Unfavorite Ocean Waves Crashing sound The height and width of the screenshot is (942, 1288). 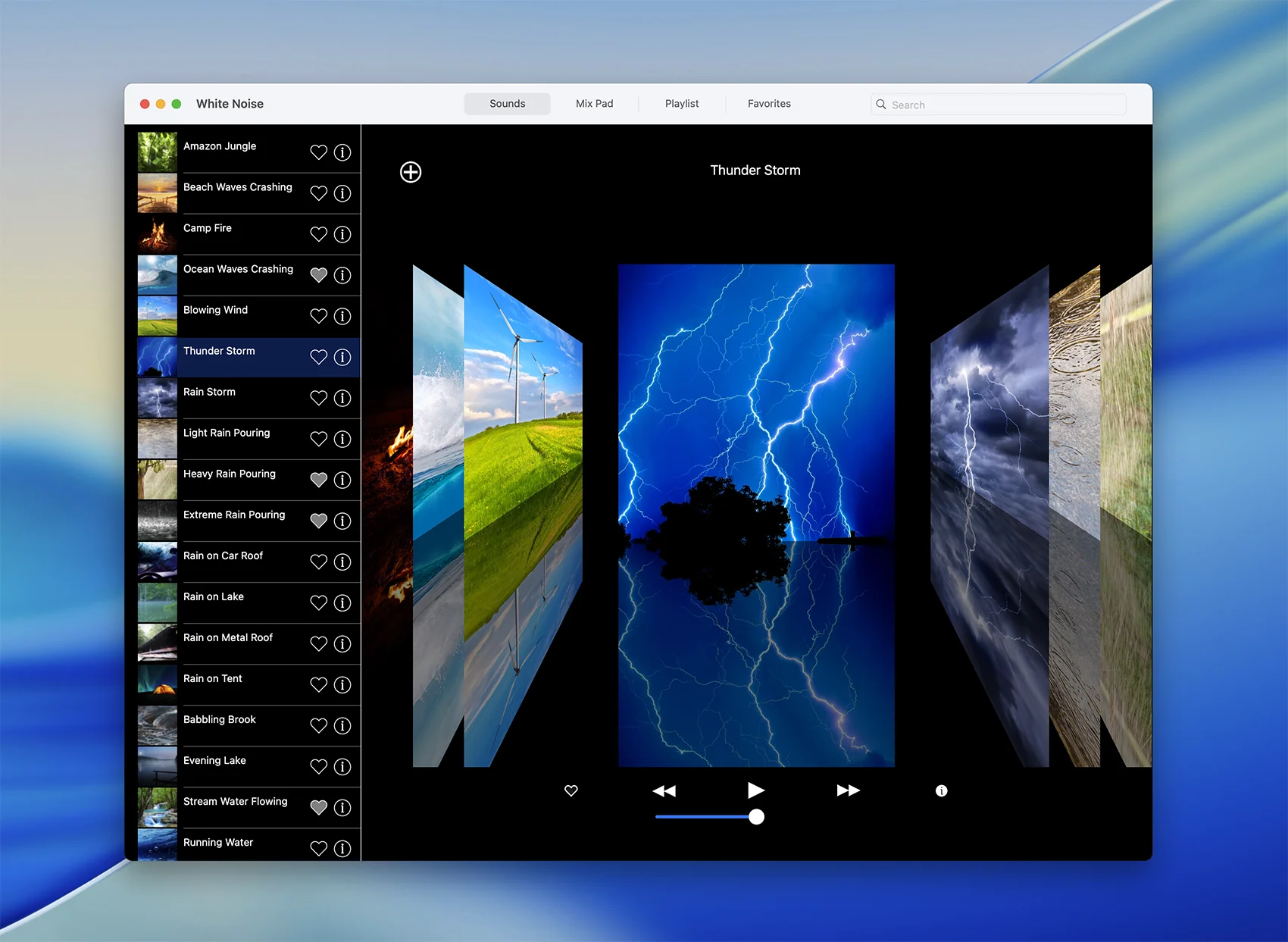click(x=319, y=275)
